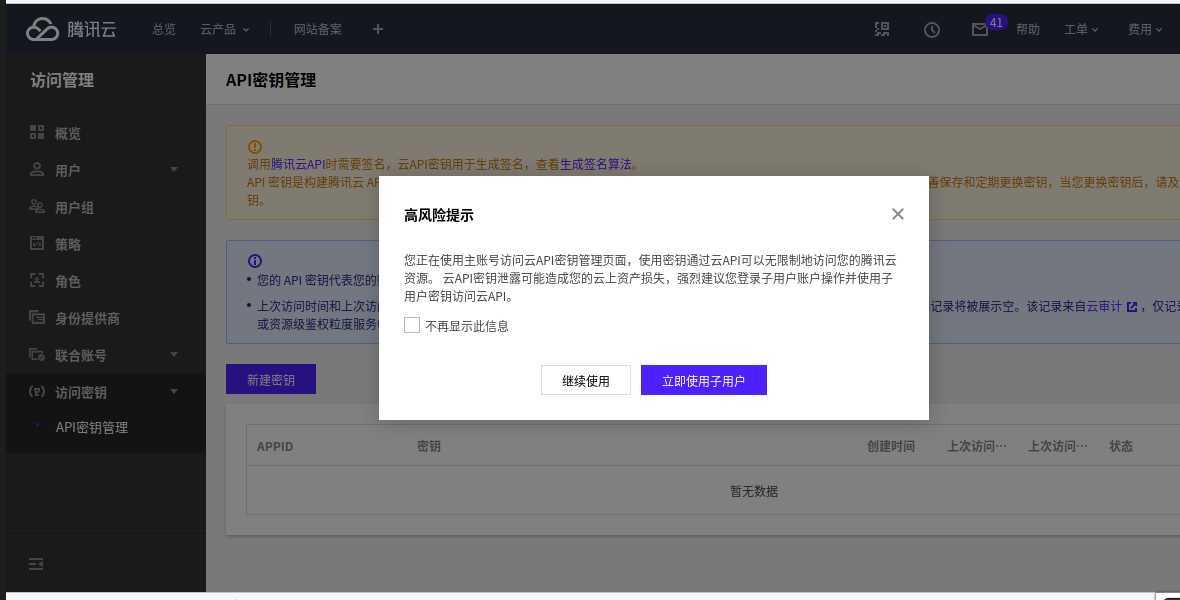Click the 身份提供商 icon
Image resolution: width=1180 pixels, height=600 pixels.
(x=37, y=317)
